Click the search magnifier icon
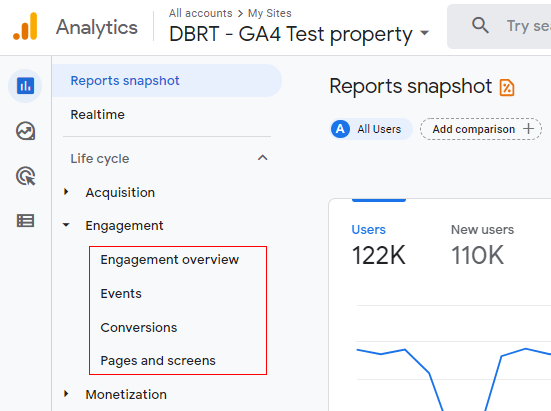Viewport: 551px width, 411px height. point(480,26)
